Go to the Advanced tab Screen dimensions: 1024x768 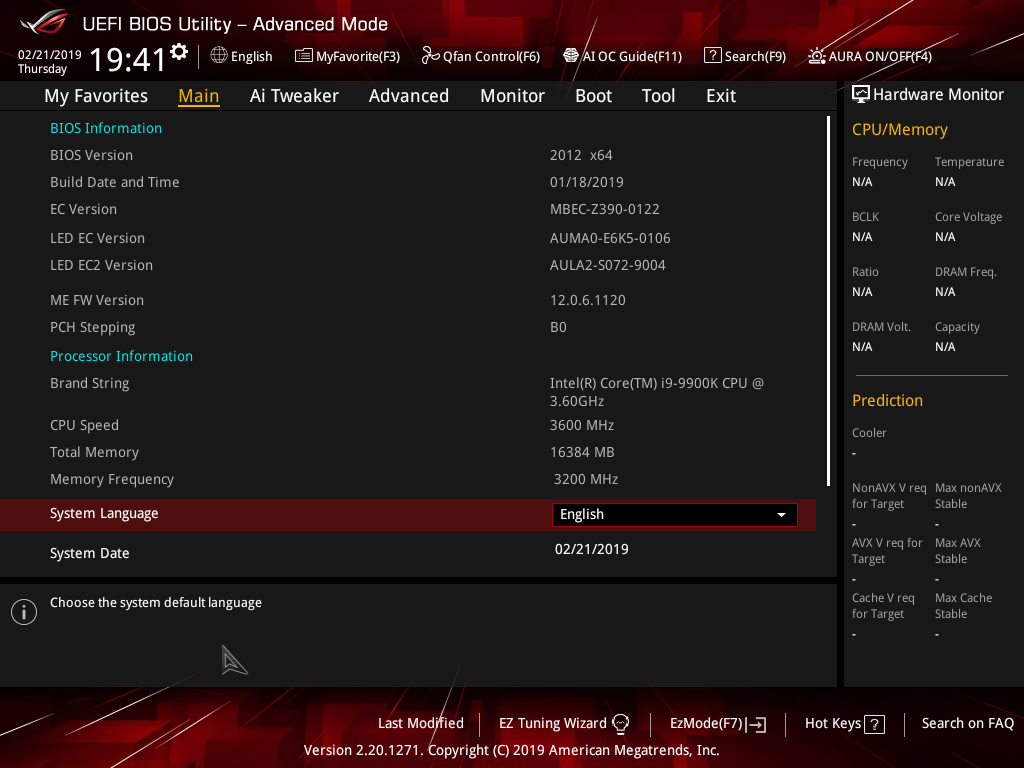pos(409,96)
